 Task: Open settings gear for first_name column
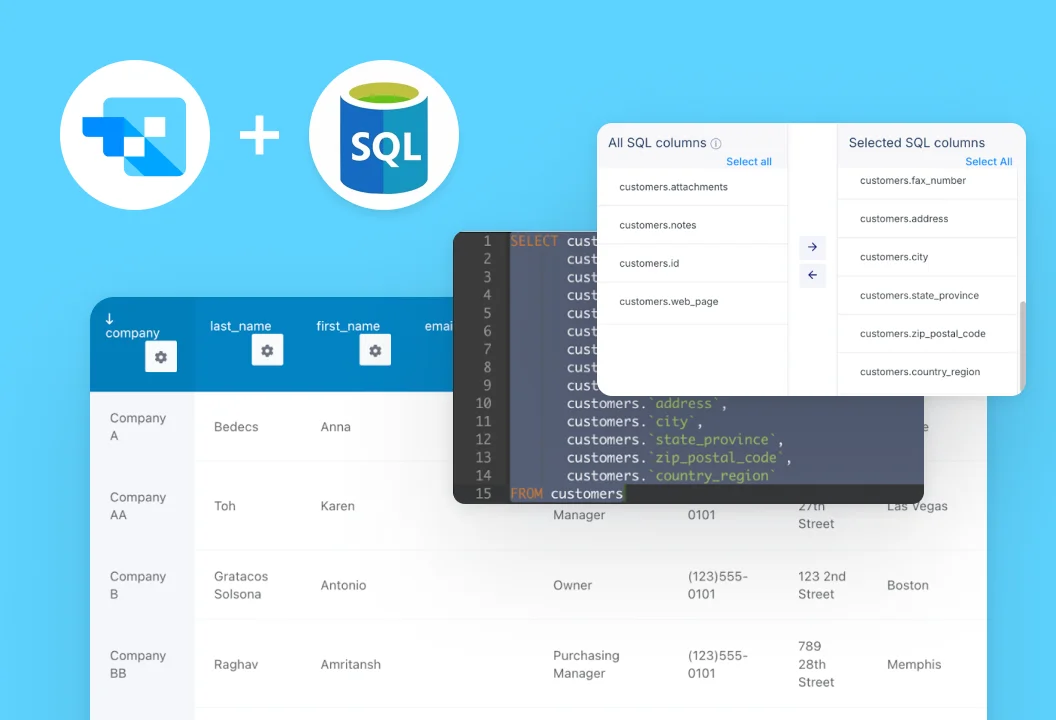tap(375, 350)
